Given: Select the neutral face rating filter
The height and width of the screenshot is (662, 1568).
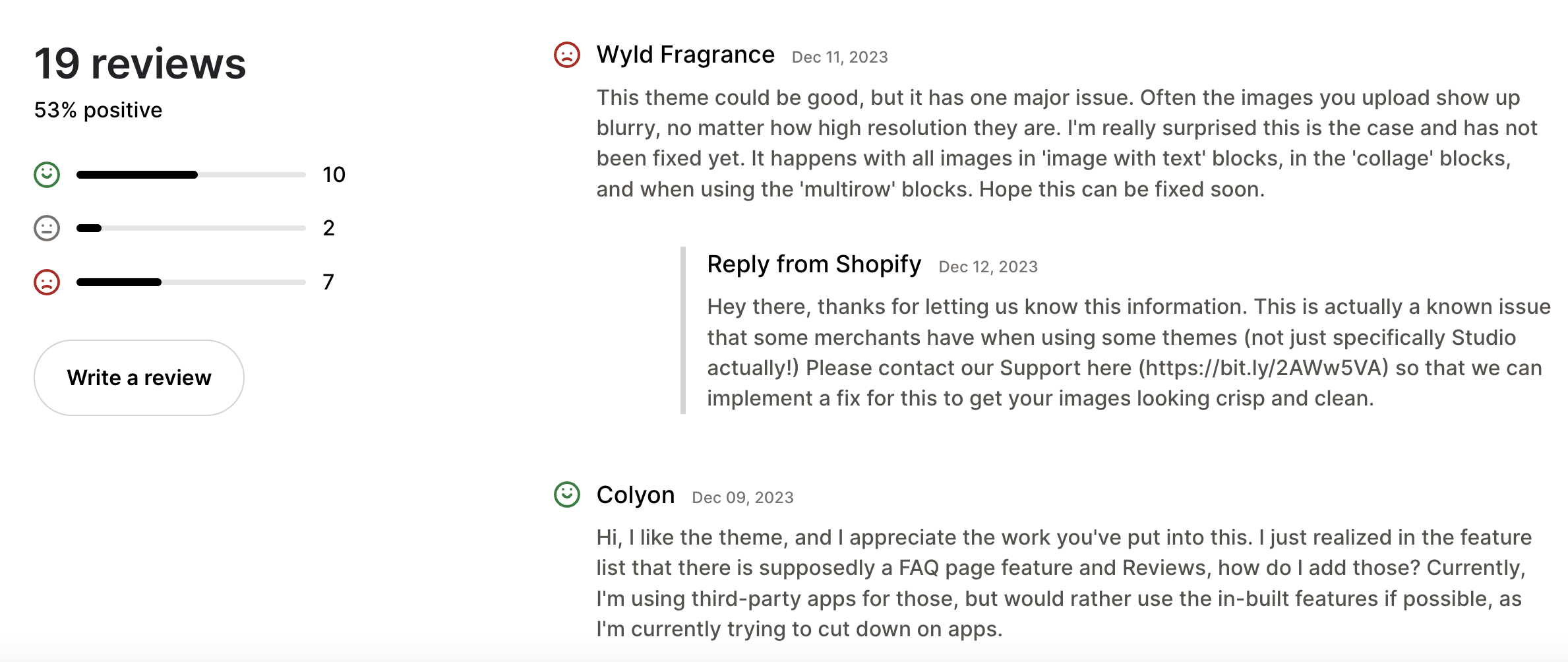Looking at the screenshot, I should 46,228.
